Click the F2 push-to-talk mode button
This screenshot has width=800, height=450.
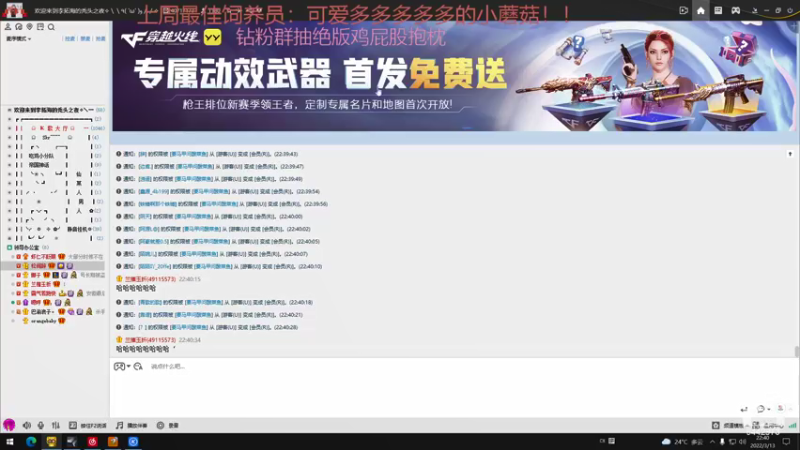pos(88,426)
